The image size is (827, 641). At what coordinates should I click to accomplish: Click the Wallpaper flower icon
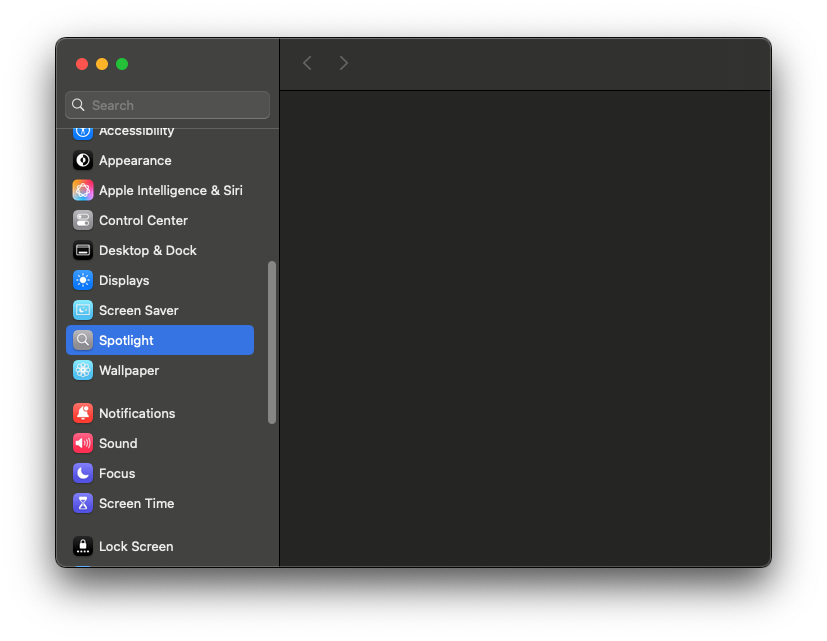tap(83, 370)
